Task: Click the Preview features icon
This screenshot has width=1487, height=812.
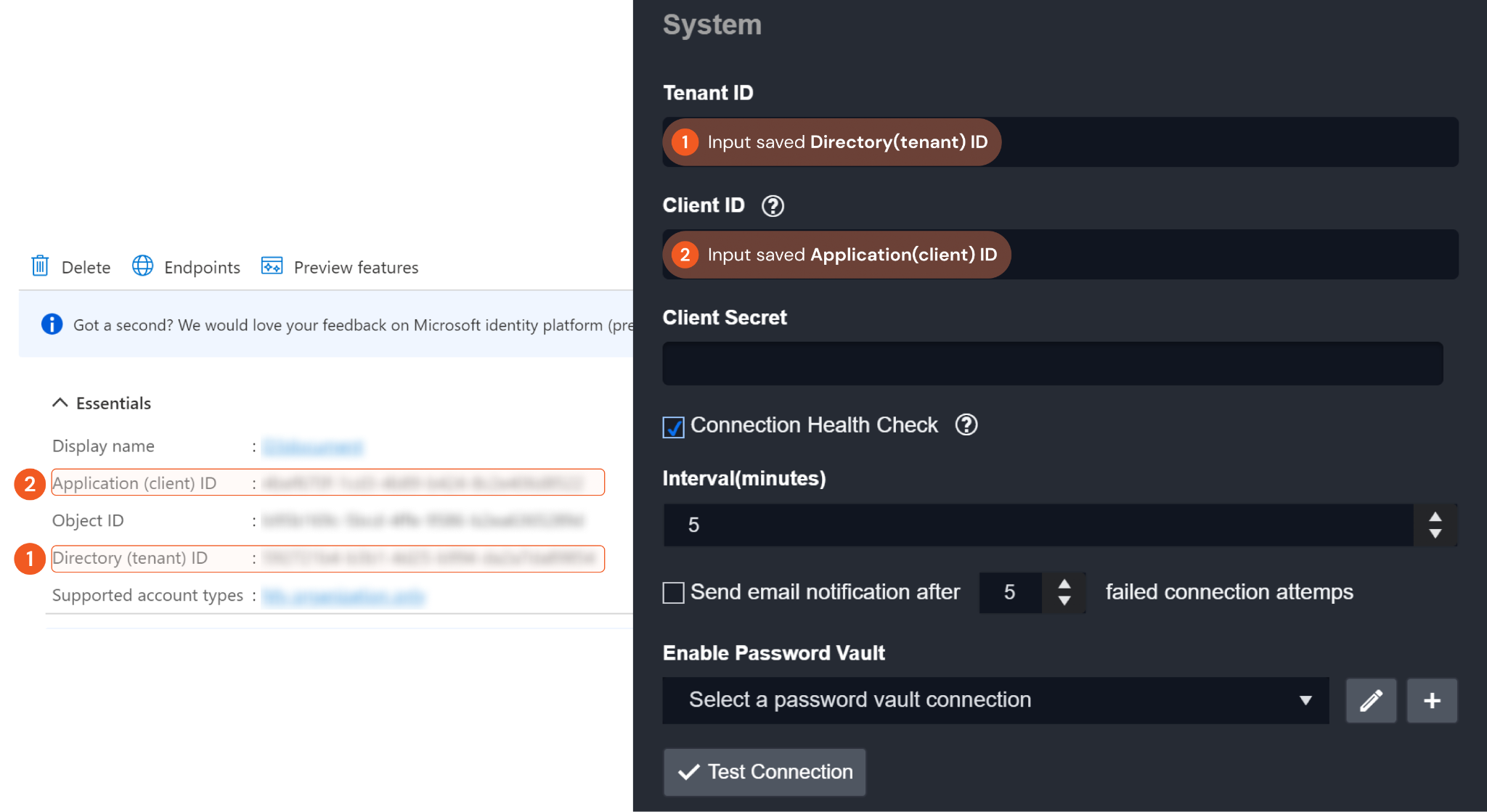Action: pyautogui.click(x=272, y=266)
